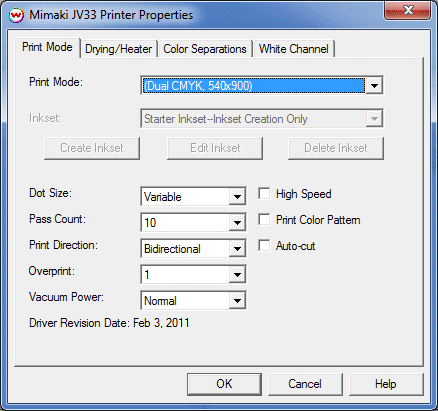This screenshot has height=411, width=438.
Task: Switch to the Drying/Heater tab
Action: click(x=119, y=49)
